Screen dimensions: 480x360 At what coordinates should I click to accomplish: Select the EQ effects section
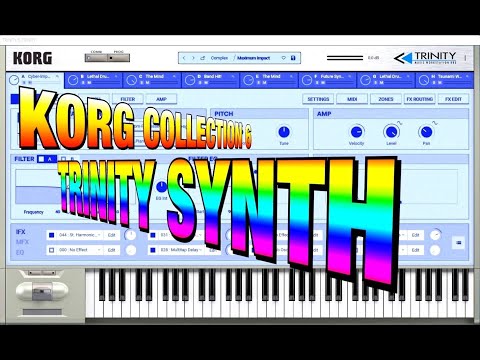[x=20, y=252]
